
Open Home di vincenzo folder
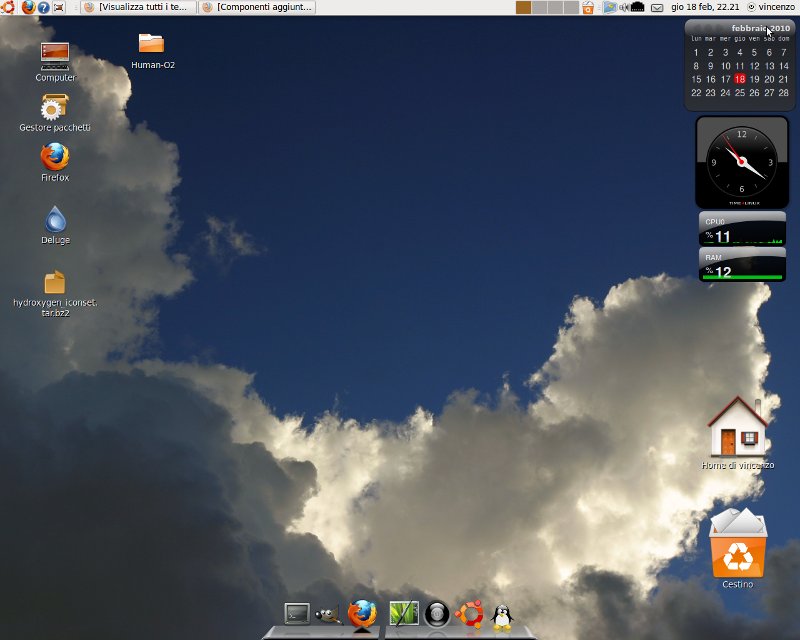coord(738,433)
